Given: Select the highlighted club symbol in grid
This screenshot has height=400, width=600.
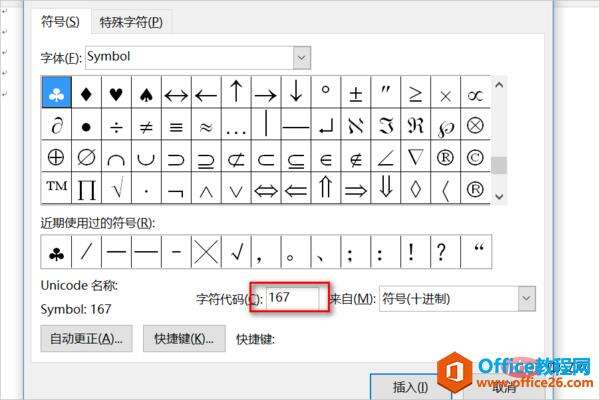Looking at the screenshot, I should [x=56, y=93].
